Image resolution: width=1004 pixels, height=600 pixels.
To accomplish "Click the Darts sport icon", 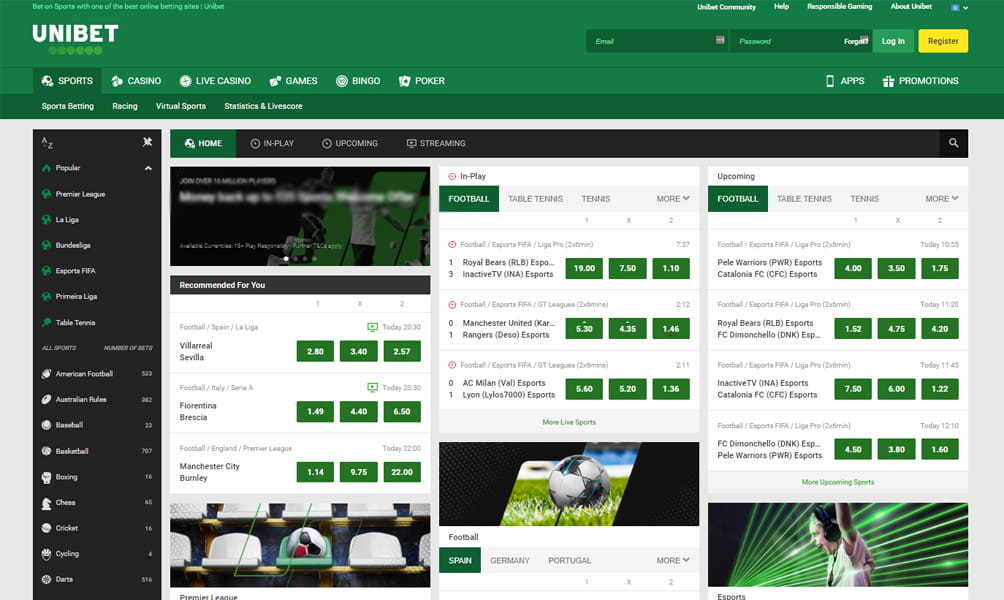I will point(46,580).
